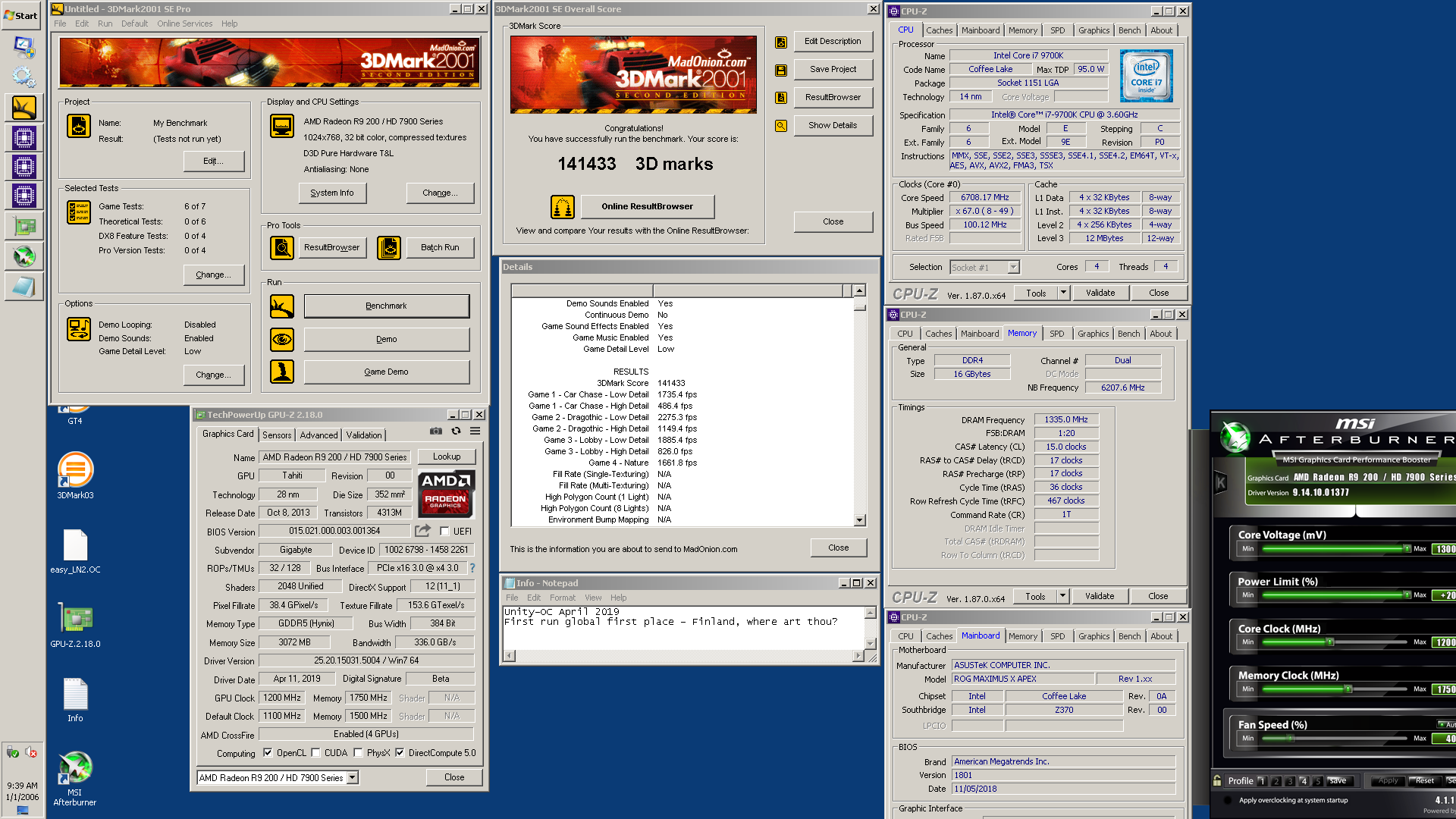The width and height of the screenshot is (1456, 819).
Task: Open the SPD tab in Memory CPU-Z window
Action: (x=1056, y=334)
